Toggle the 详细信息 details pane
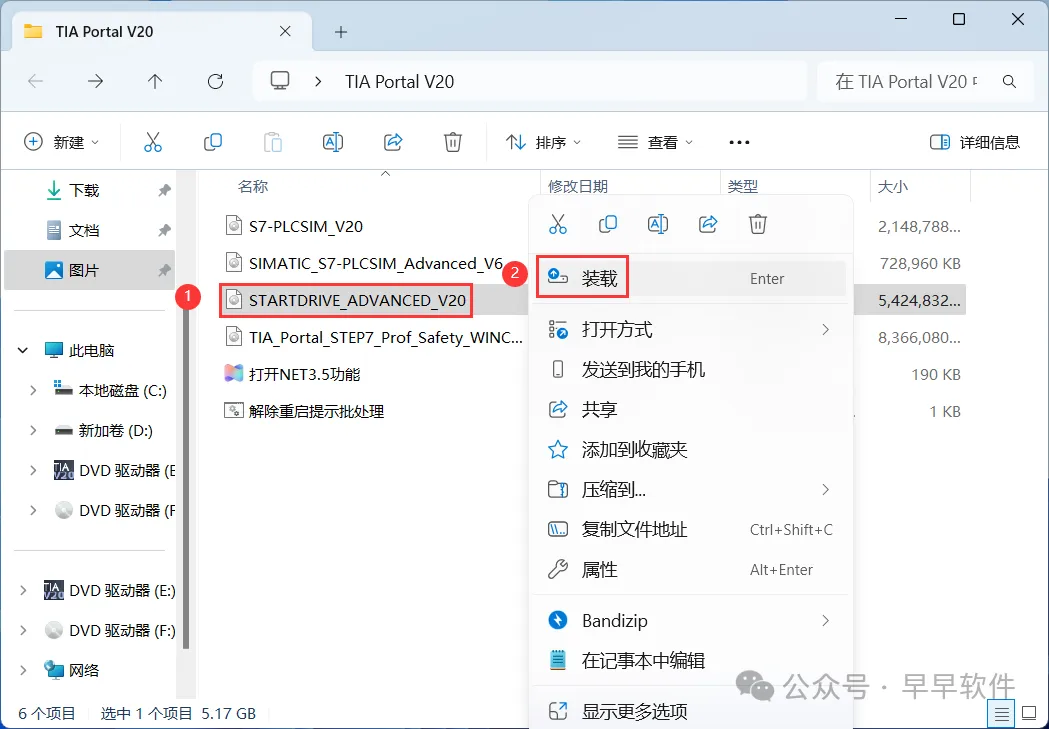This screenshot has height=729, width=1049. pos(975,142)
